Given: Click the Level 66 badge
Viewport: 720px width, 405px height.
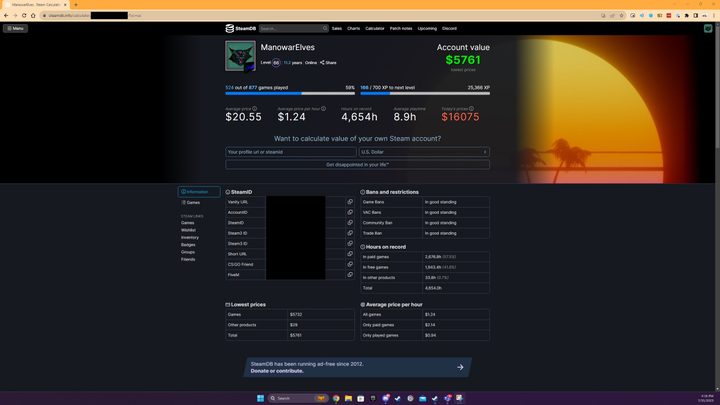Looking at the screenshot, I should click(x=276, y=63).
